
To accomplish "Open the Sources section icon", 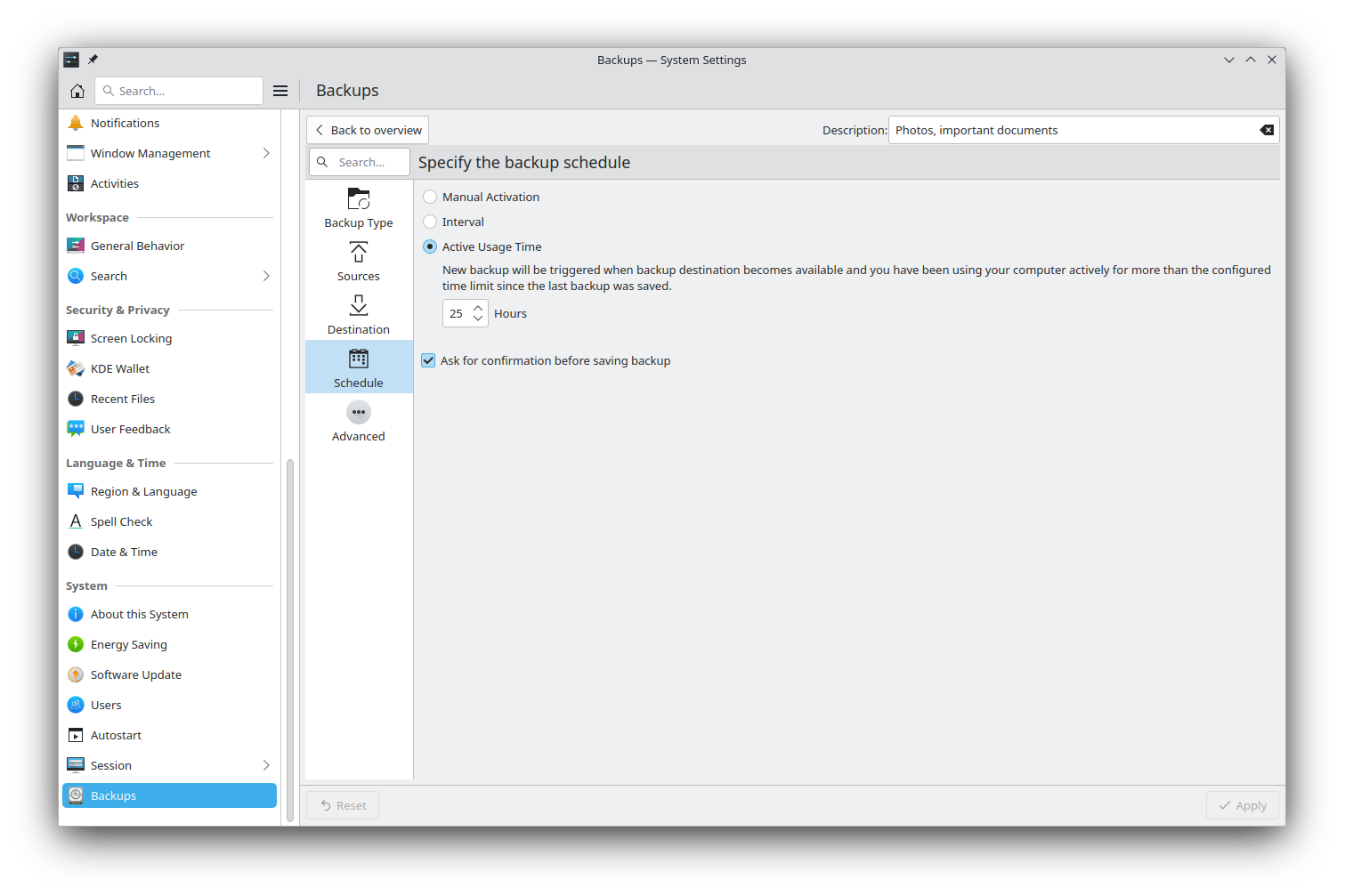I will pos(358,253).
